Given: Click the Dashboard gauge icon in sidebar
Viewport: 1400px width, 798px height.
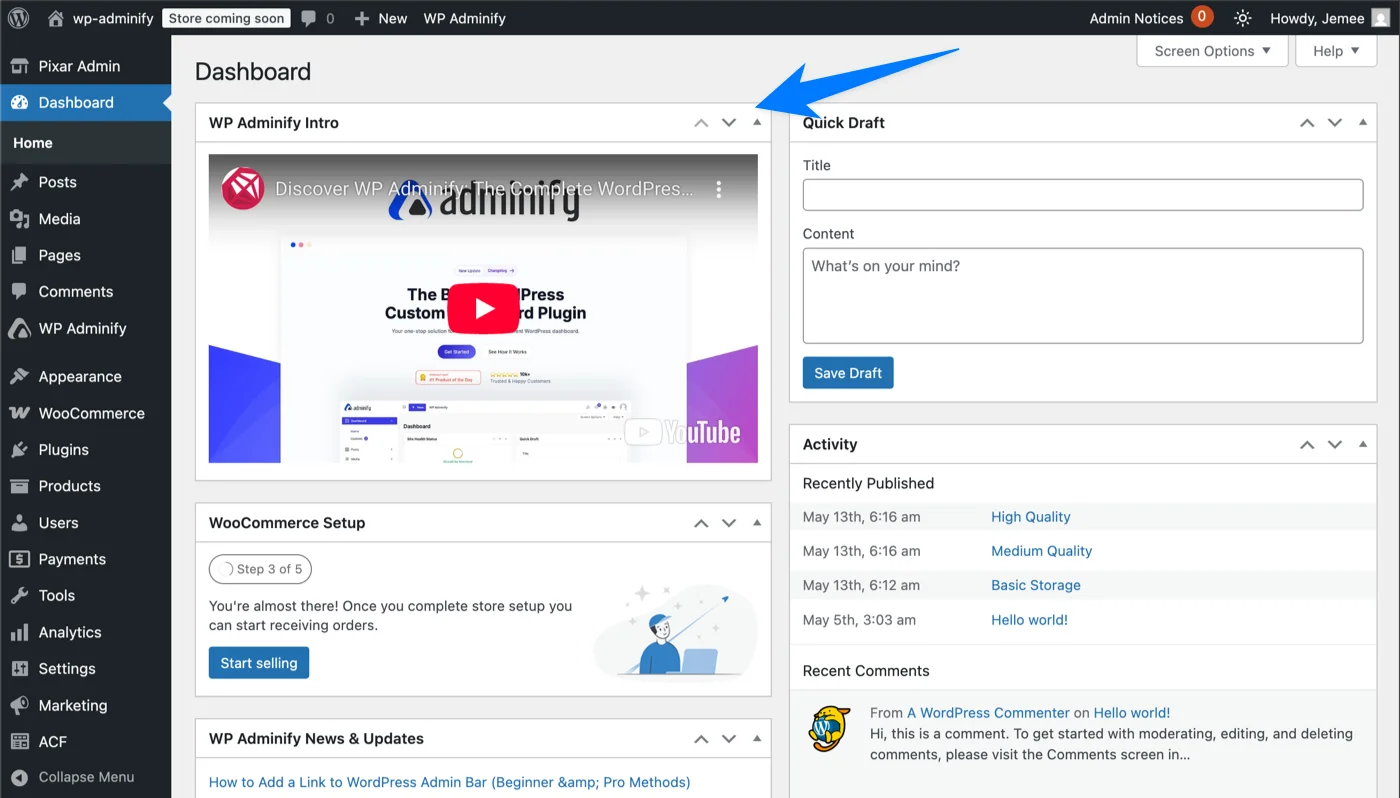Looking at the screenshot, I should pos(19,102).
